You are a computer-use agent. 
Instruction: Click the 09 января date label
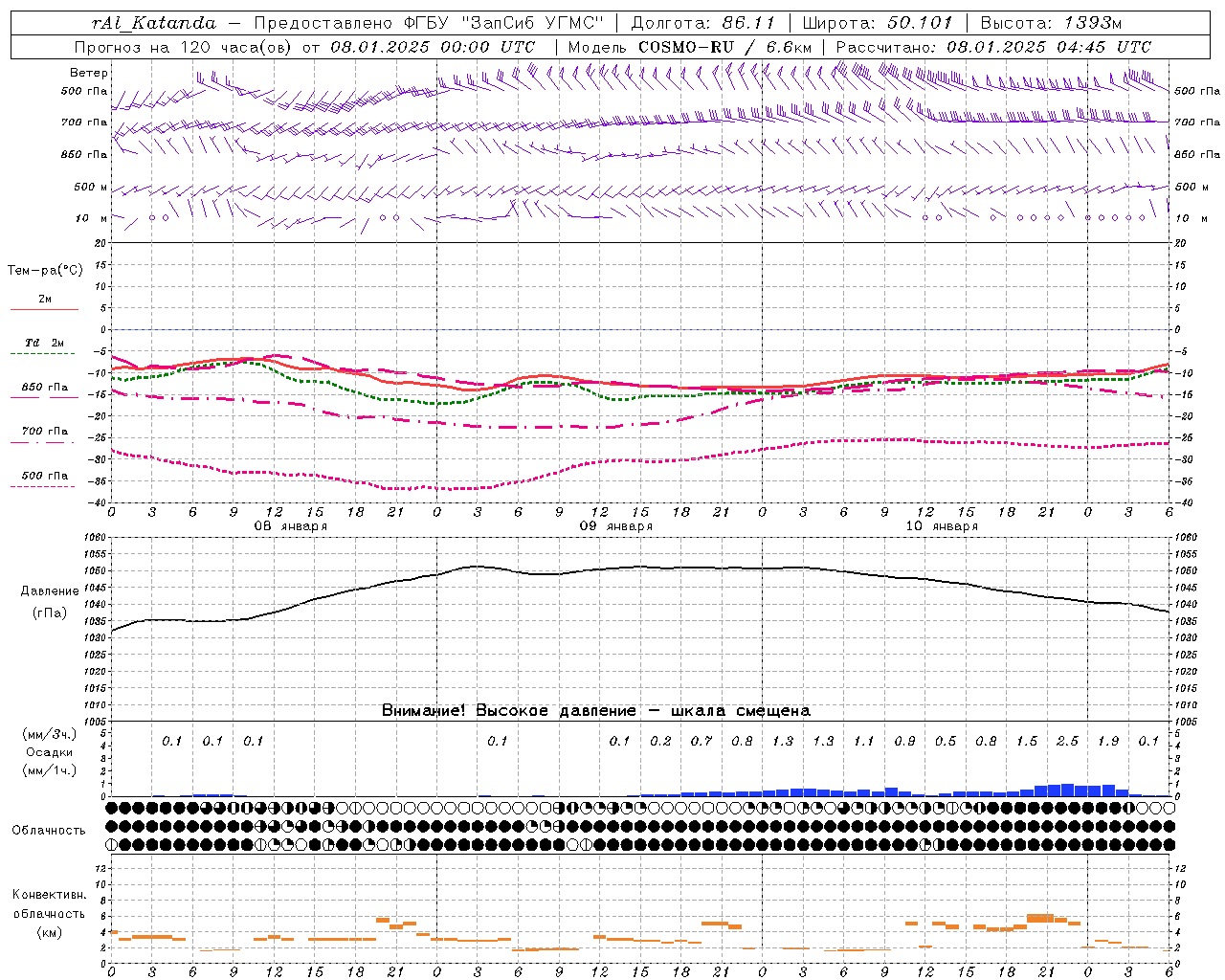[616, 525]
